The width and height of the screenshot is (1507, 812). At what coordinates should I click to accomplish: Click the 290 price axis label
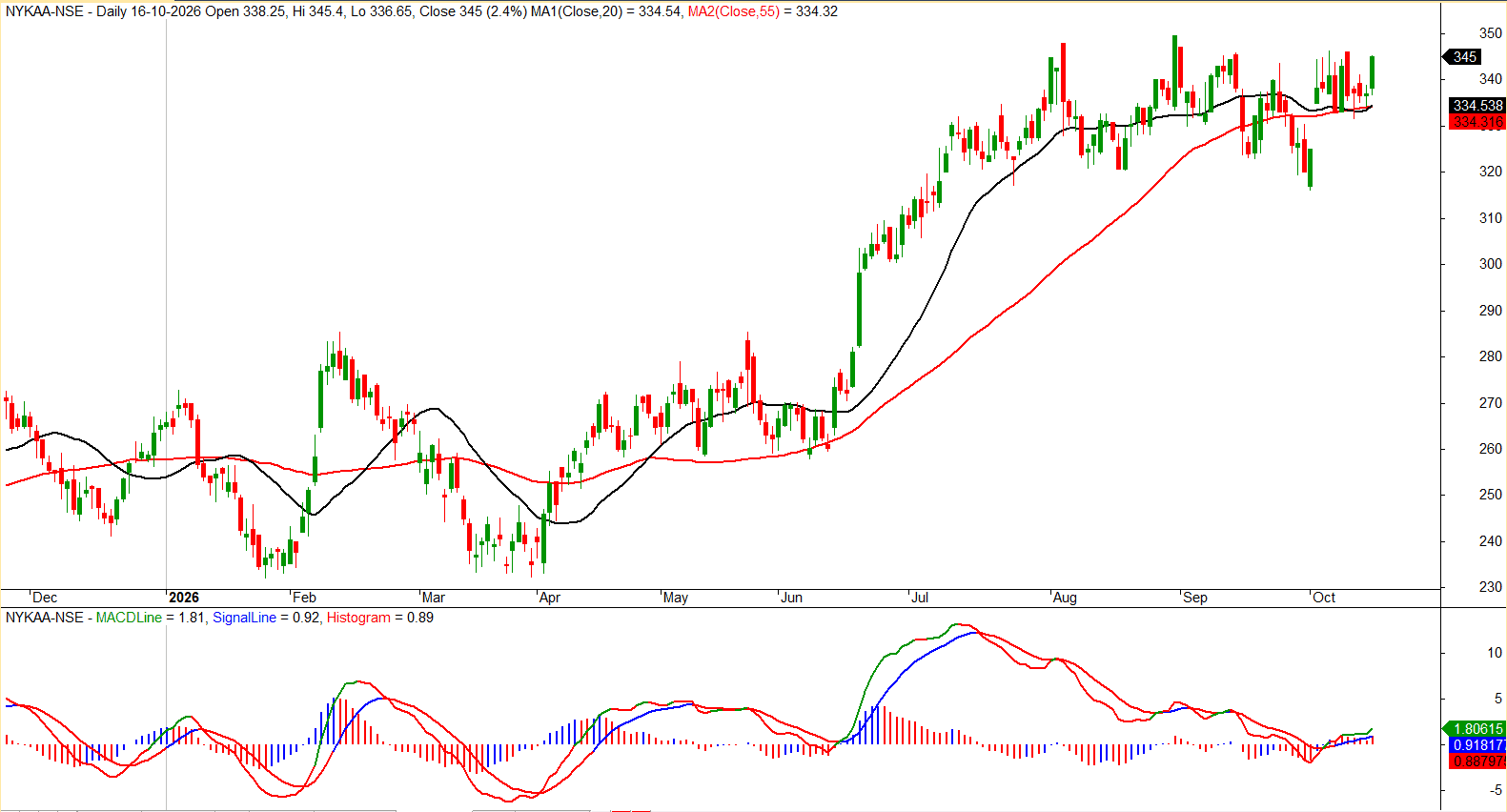coord(1490,311)
